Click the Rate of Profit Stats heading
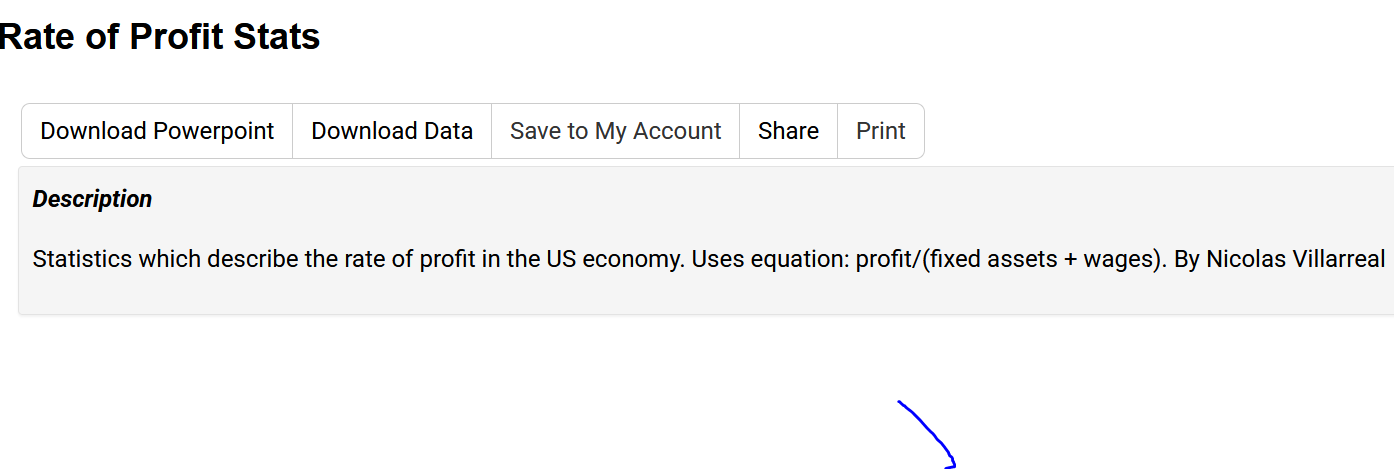The image size is (1394, 469). [x=160, y=37]
